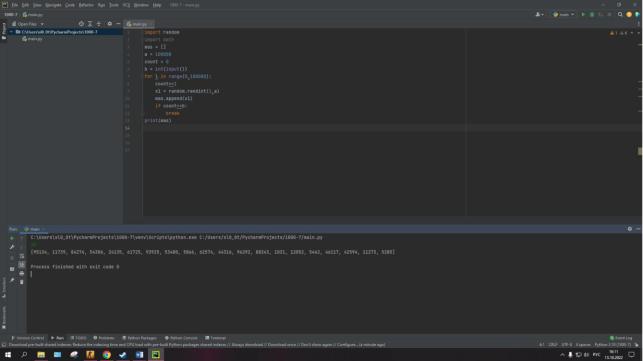Click Select Opened File locate icon
Screen dimensions: 643x361
pyautogui.click(x=81, y=24)
